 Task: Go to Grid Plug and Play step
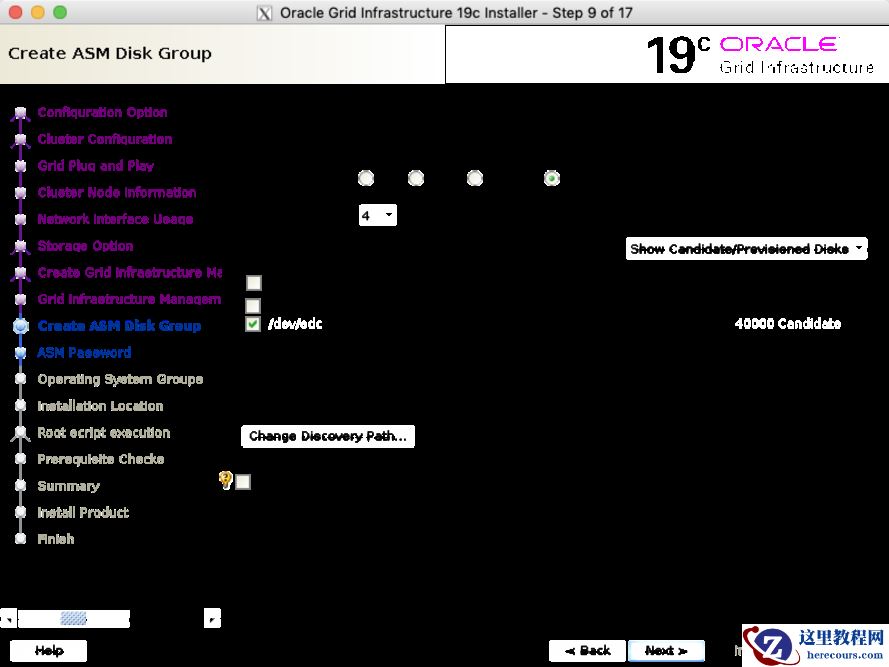click(x=96, y=166)
